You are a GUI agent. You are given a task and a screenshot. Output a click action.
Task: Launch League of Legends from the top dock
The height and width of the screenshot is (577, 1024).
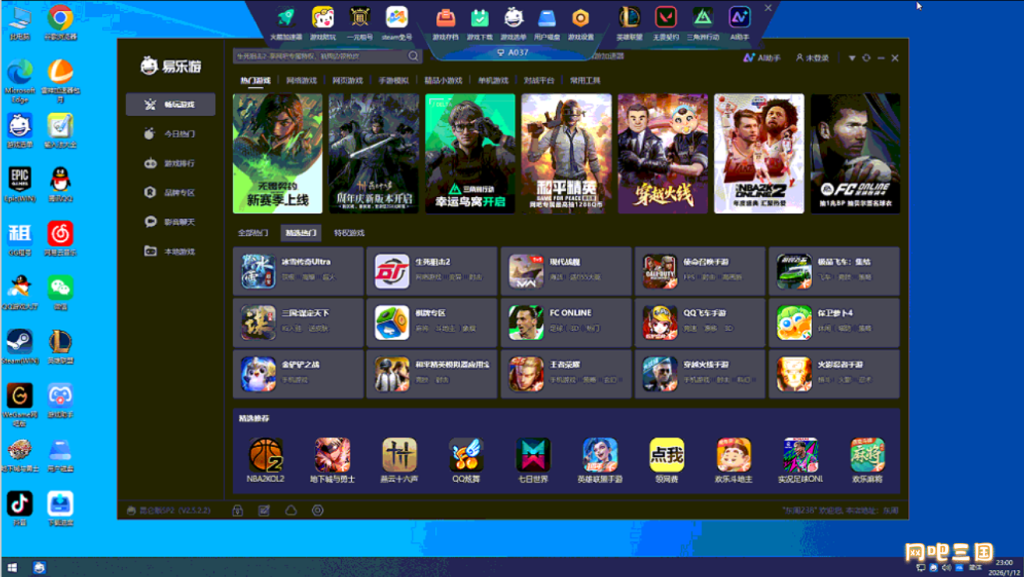tap(630, 18)
